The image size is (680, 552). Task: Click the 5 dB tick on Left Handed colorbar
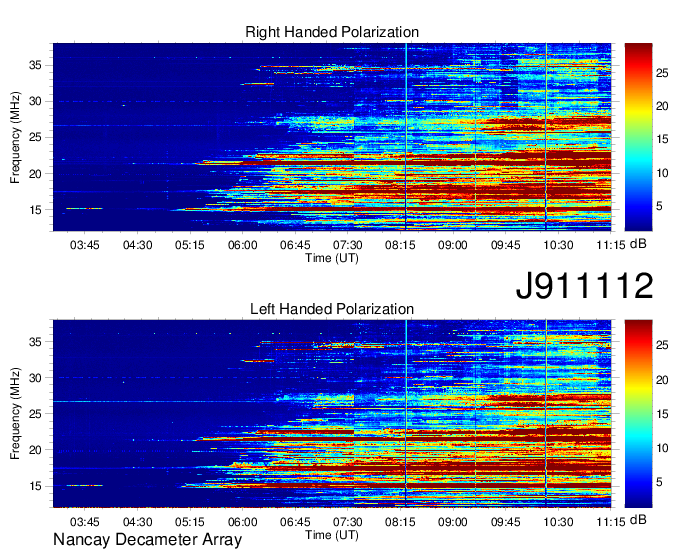pyautogui.click(x=660, y=482)
